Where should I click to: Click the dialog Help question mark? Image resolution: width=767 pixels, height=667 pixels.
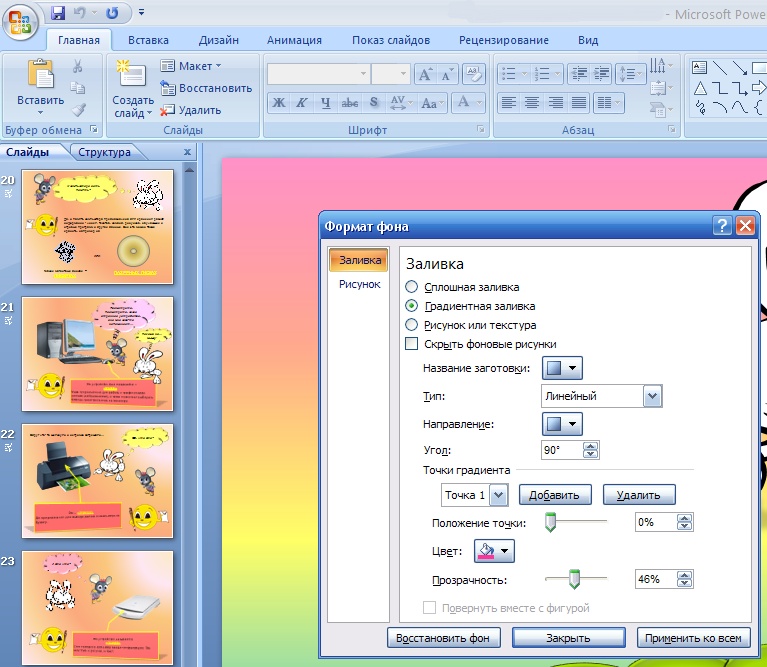click(722, 226)
